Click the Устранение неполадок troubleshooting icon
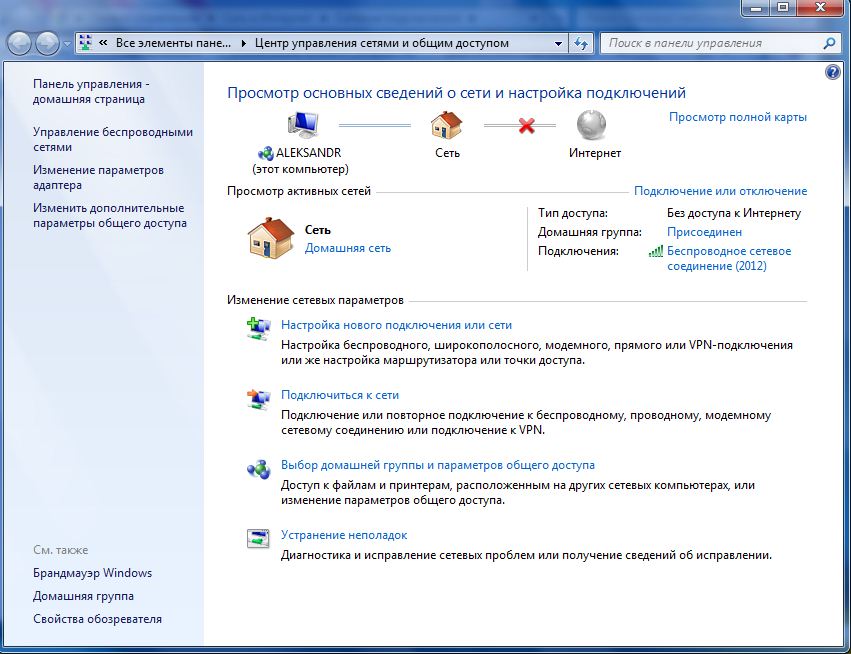The width and height of the screenshot is (851, 654). (x=258, y=538)
